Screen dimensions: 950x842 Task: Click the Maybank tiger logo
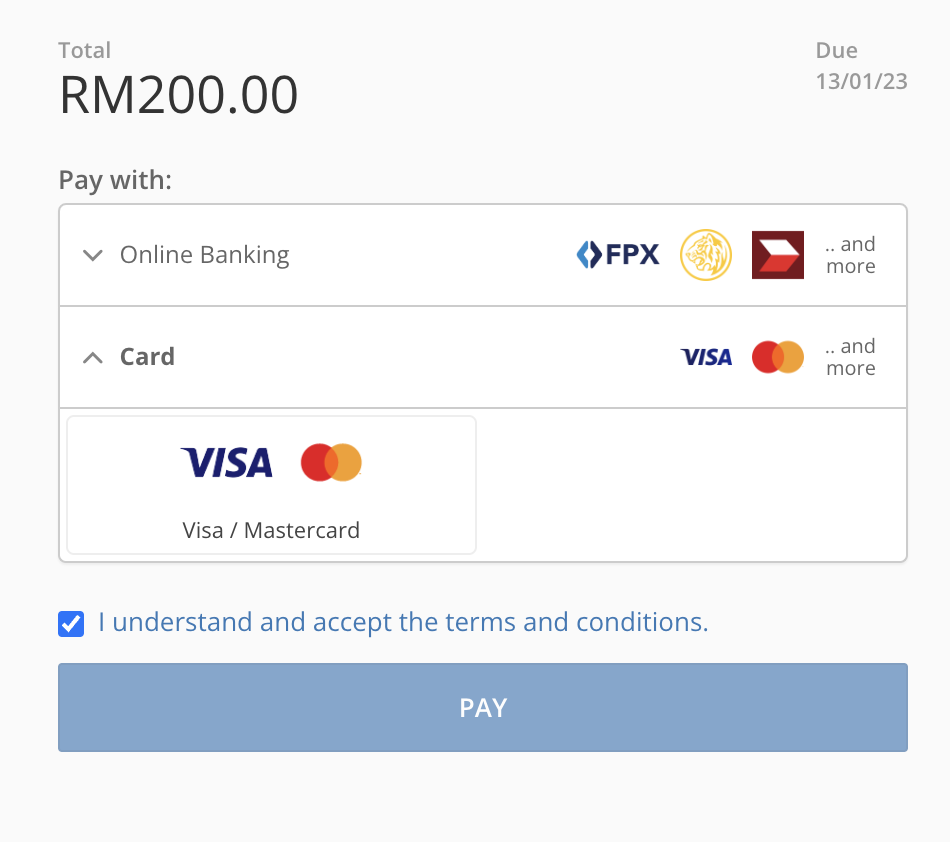point(706,255)
